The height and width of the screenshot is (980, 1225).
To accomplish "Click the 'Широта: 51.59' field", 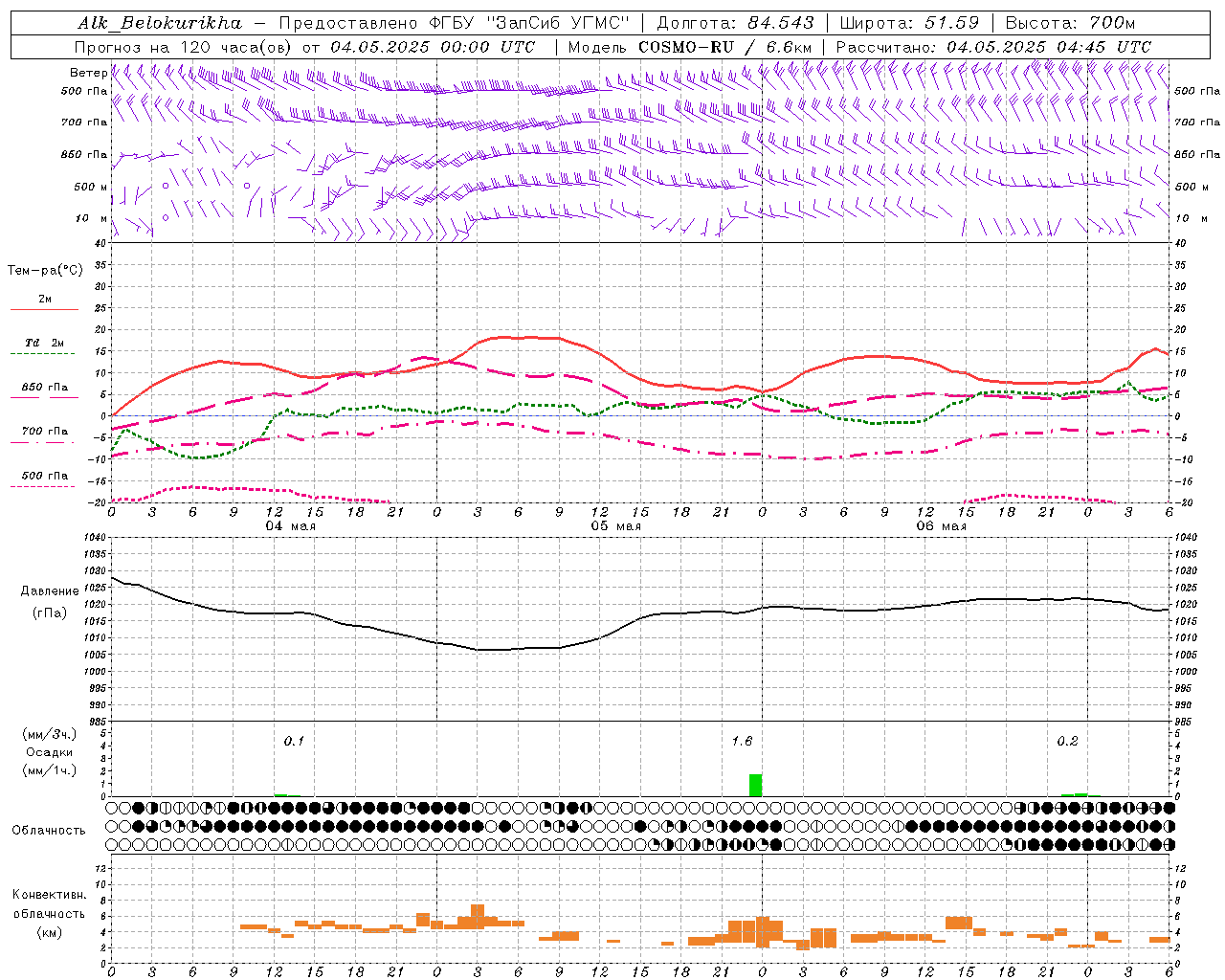I will pyautogui.click(x=909, y=23).
